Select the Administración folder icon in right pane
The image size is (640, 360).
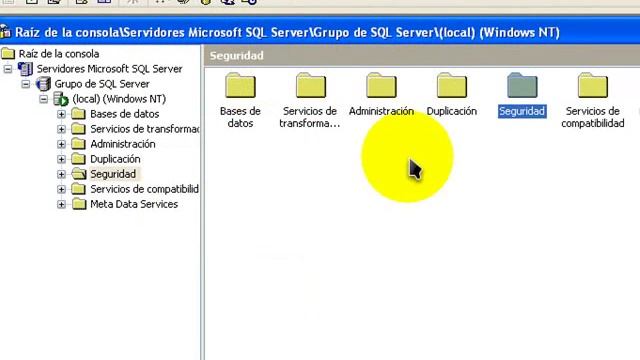(x=381, y=85)
